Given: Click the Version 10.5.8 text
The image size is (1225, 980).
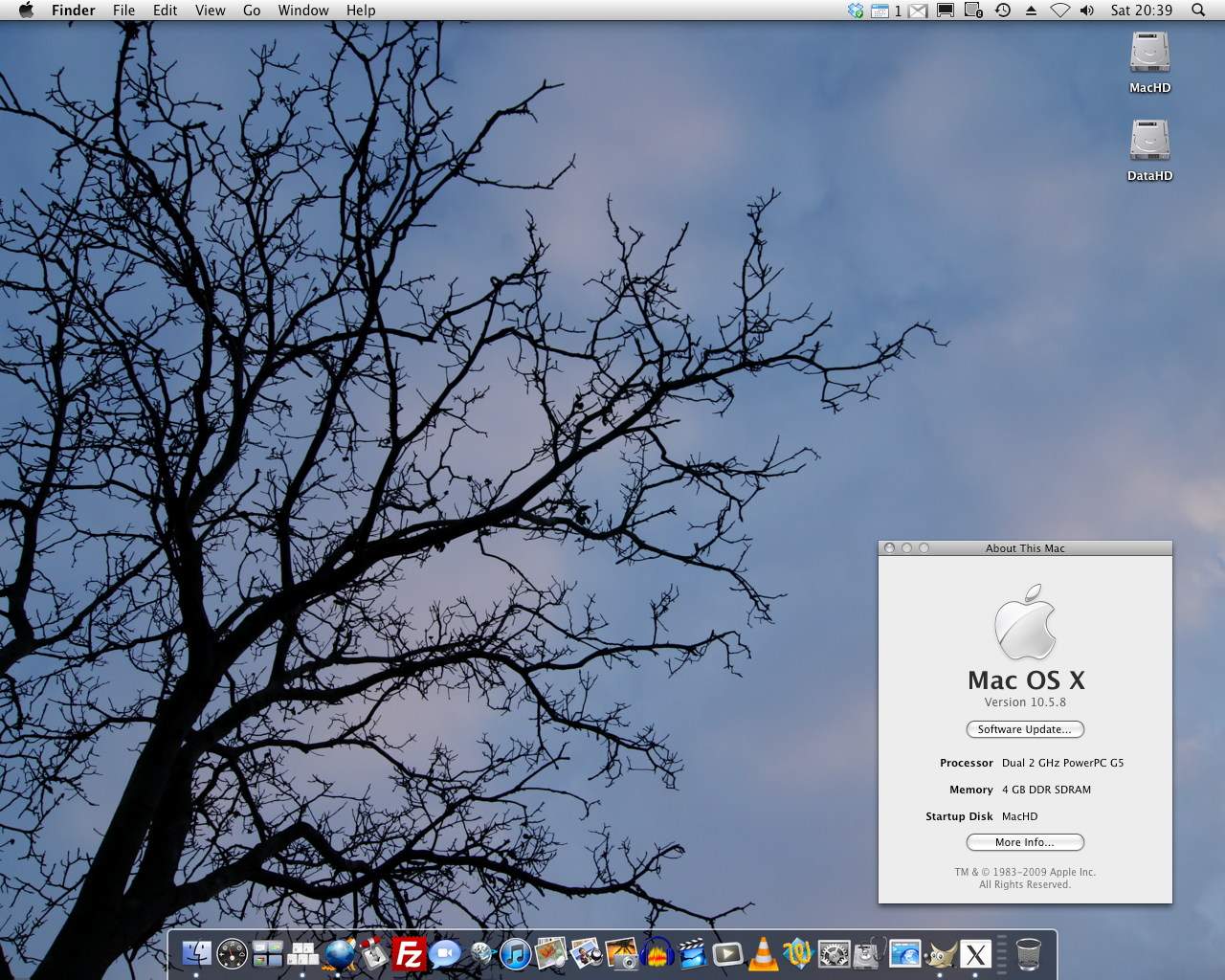Looking at the screenshot, I should 1025,702.
